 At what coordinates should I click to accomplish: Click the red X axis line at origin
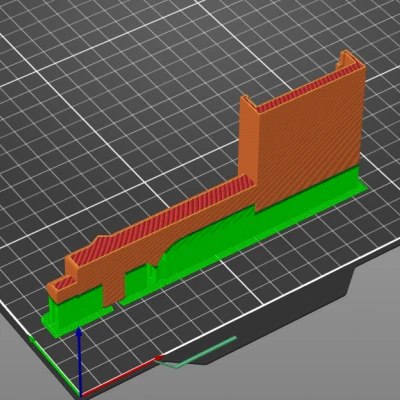coord(122,376)
